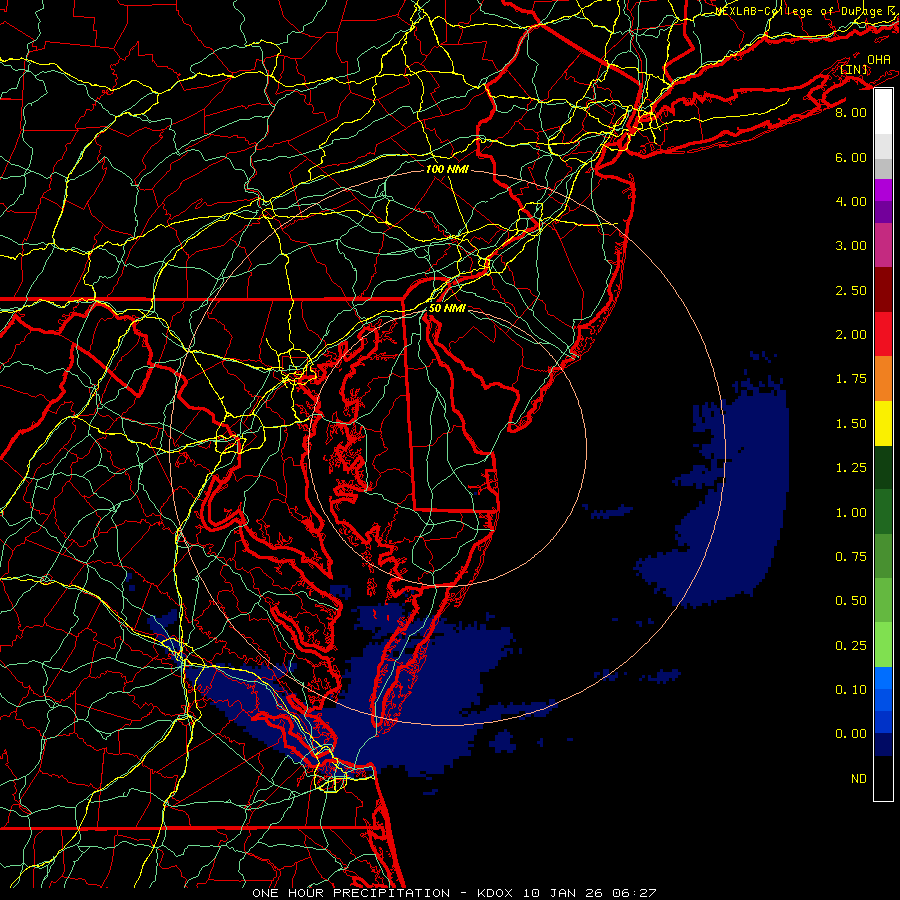Screen dimensions: 900x900
Task: Select the 4.00 legend value
Action: pyautogui.click(x=851, y=201)
